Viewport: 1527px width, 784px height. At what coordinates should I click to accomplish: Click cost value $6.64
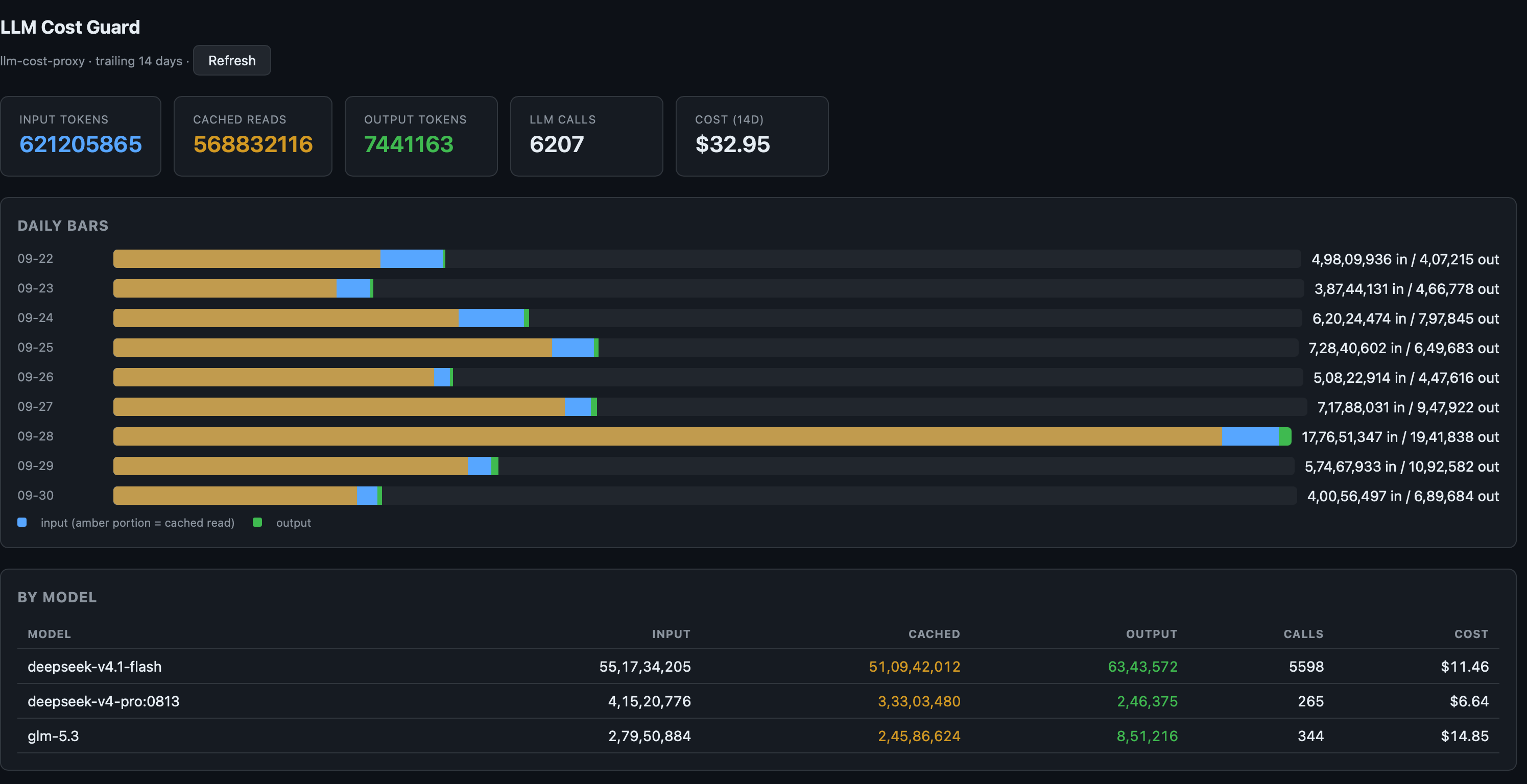[1469, 702]
